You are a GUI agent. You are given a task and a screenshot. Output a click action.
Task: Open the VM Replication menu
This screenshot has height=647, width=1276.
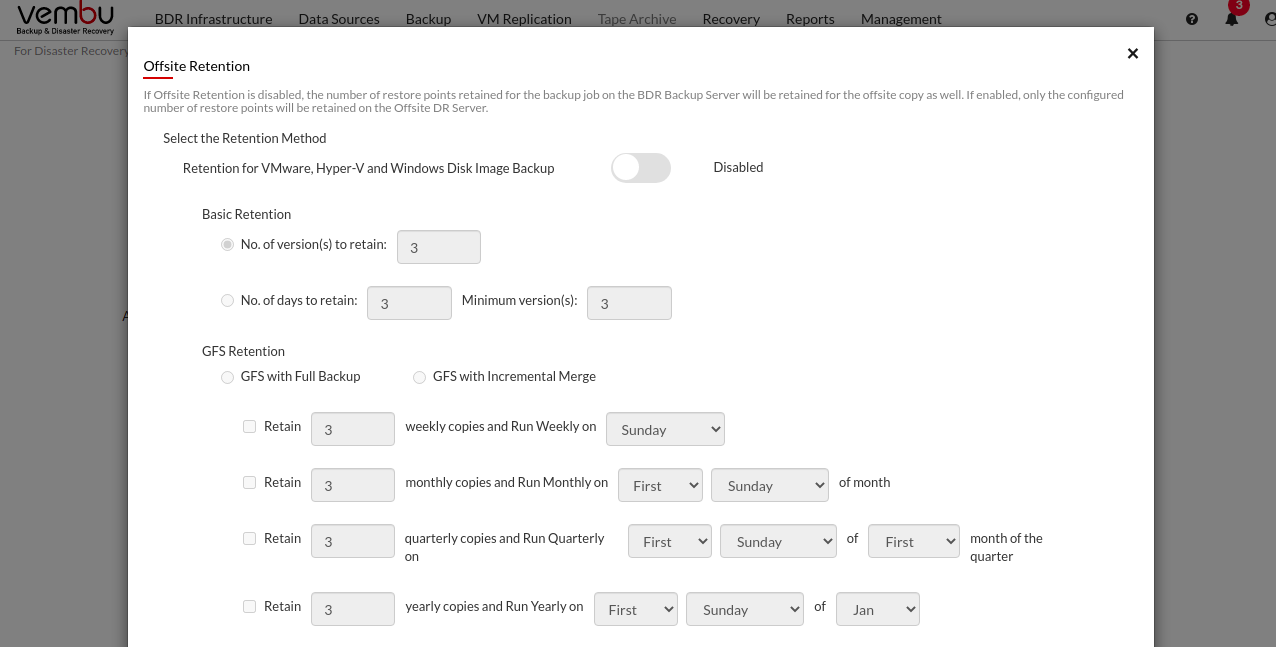[524, 19]
